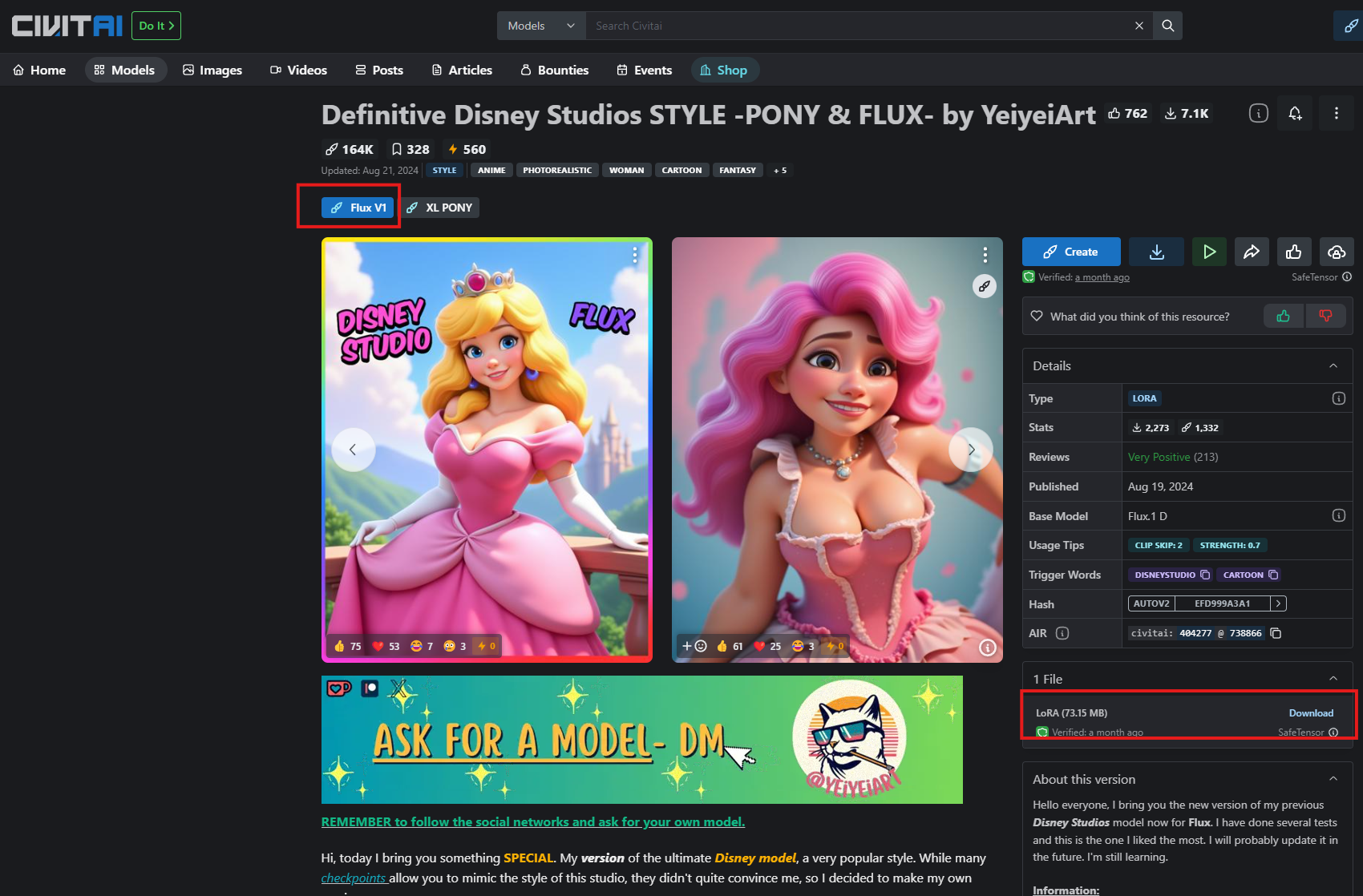
Task: Open model info icon beside title
Action: [1258, 113]
